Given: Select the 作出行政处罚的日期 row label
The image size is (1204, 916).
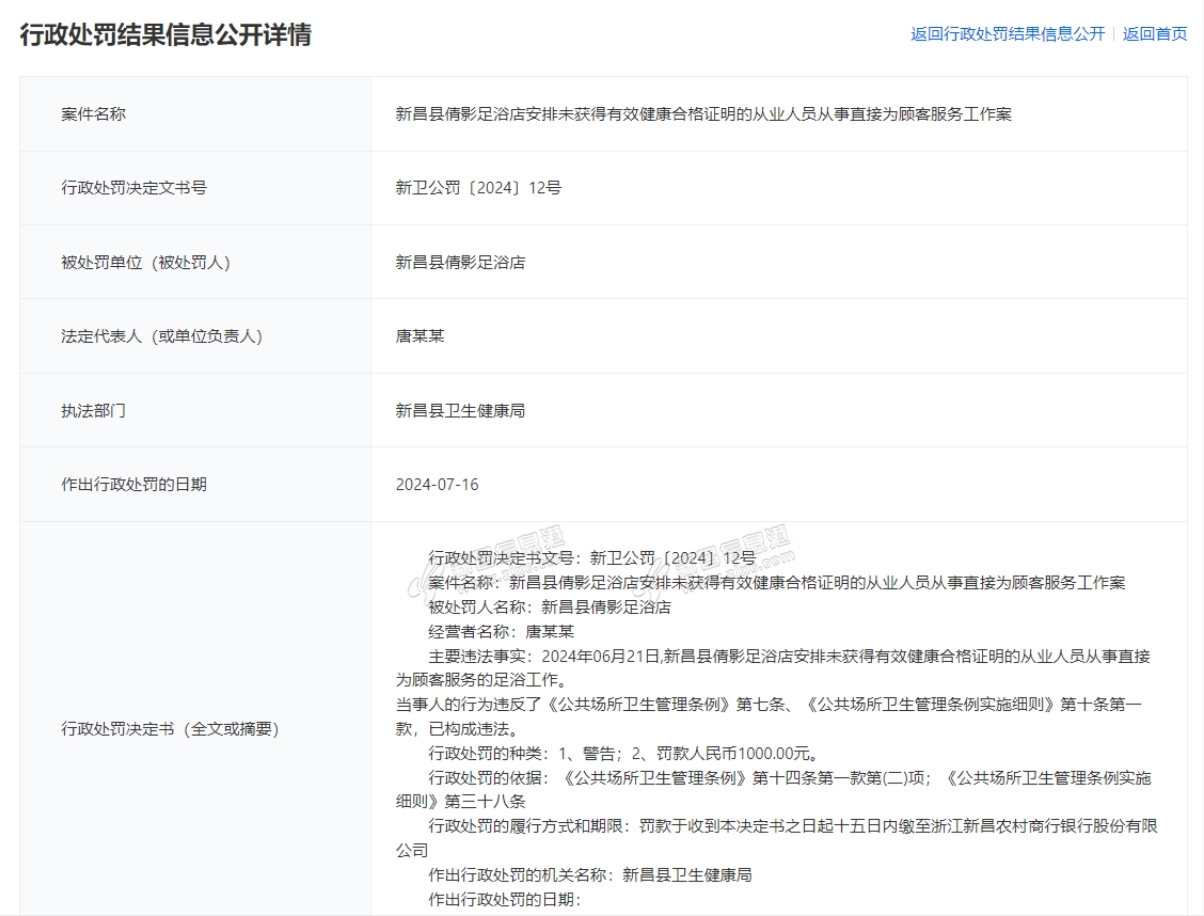Looking at the screenshot, I should (134, 484).
